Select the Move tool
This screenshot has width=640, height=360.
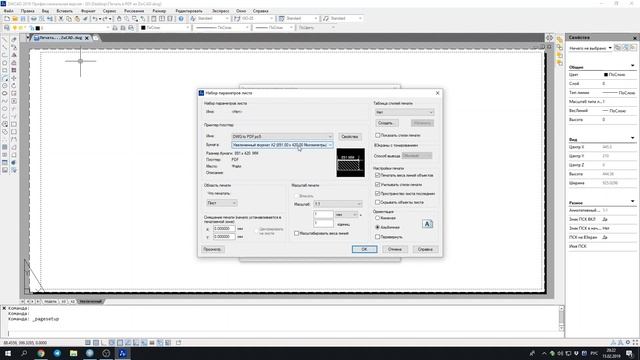pos(14,78)
